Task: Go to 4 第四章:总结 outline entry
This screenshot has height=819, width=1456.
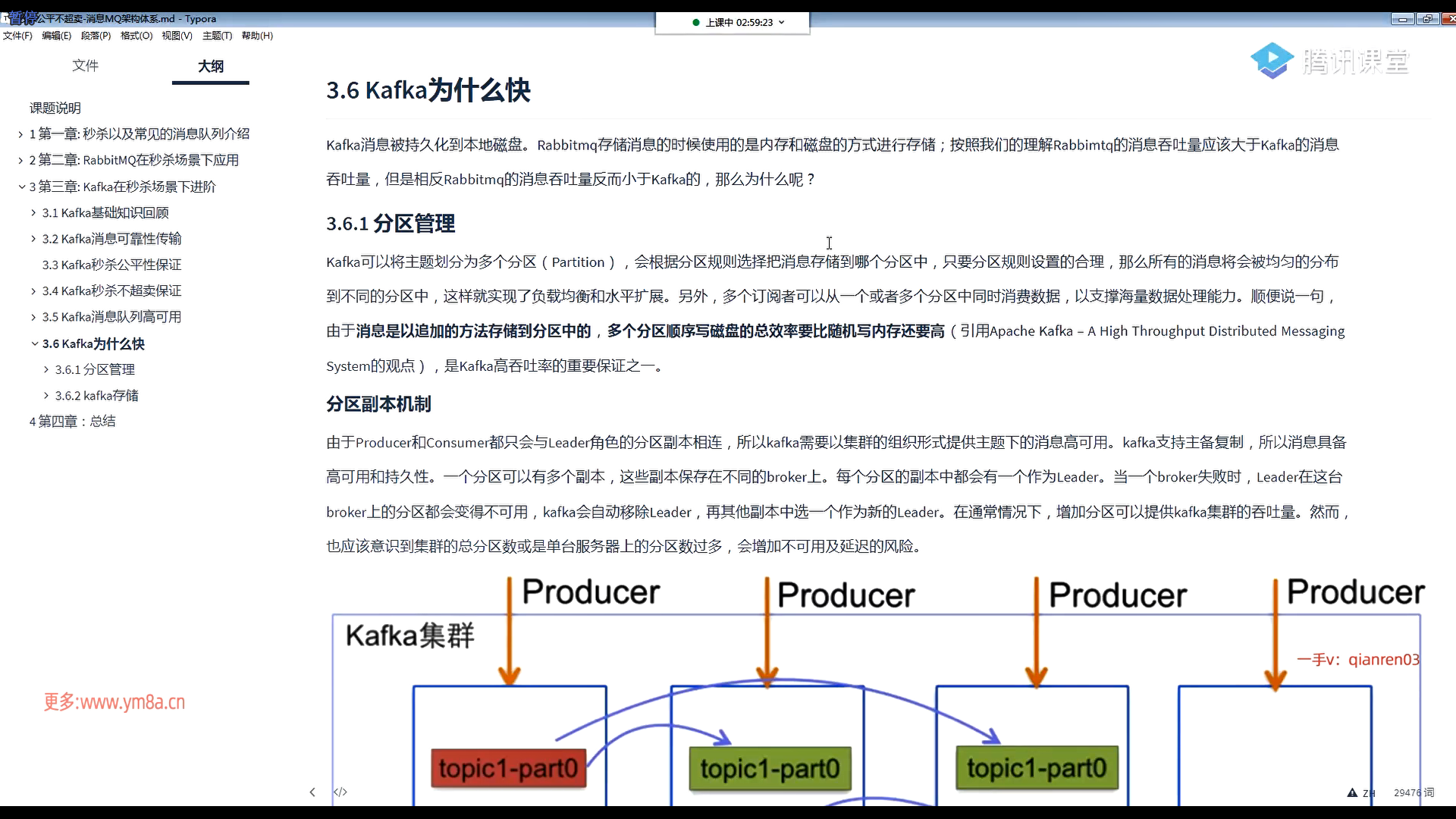Action: click(72, 422)
